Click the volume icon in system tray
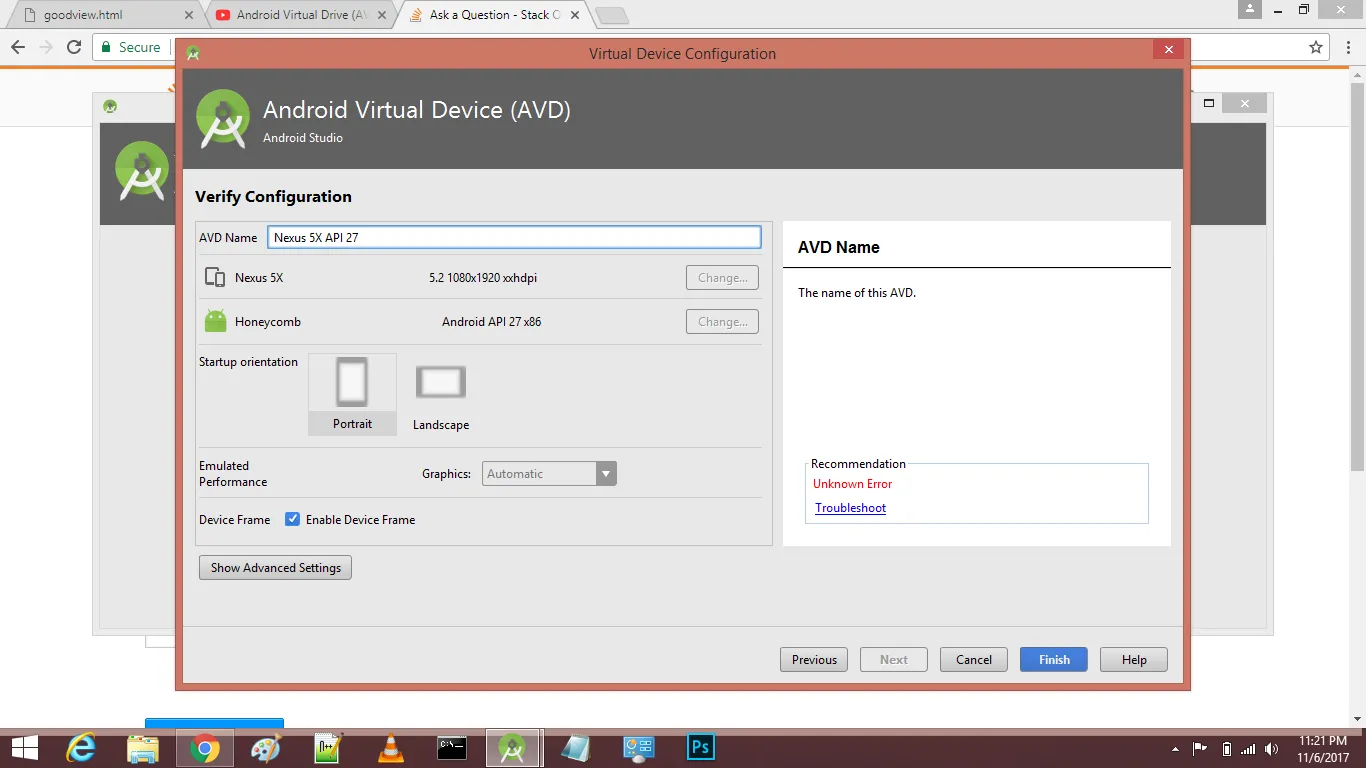 [x=1271, y=749]
